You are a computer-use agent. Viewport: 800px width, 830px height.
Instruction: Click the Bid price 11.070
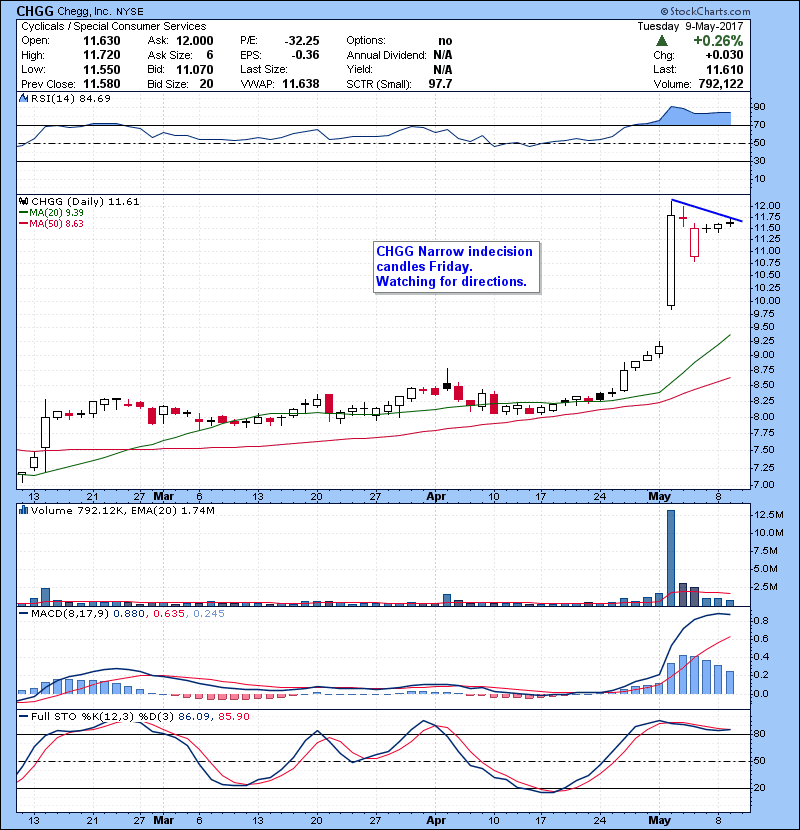(195, 69)
